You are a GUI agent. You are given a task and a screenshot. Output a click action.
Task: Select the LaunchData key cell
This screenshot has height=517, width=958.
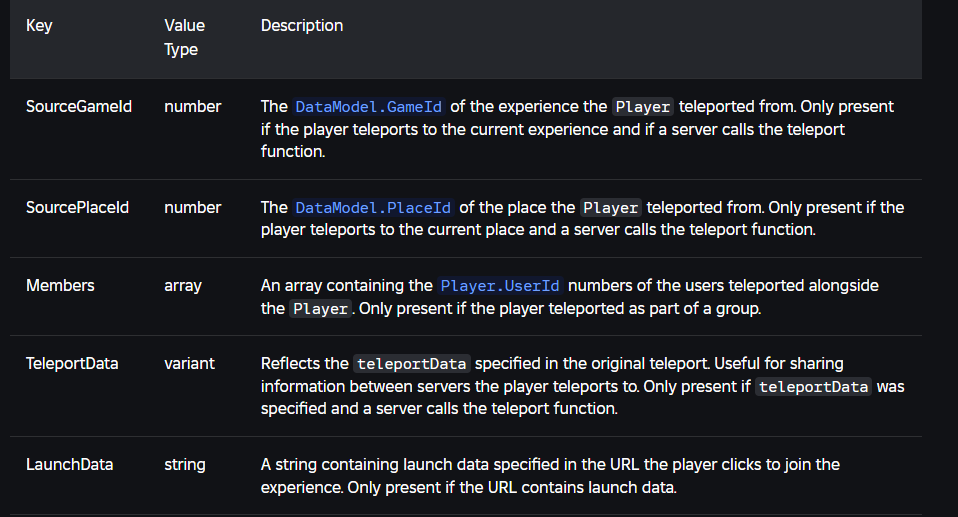69,464
